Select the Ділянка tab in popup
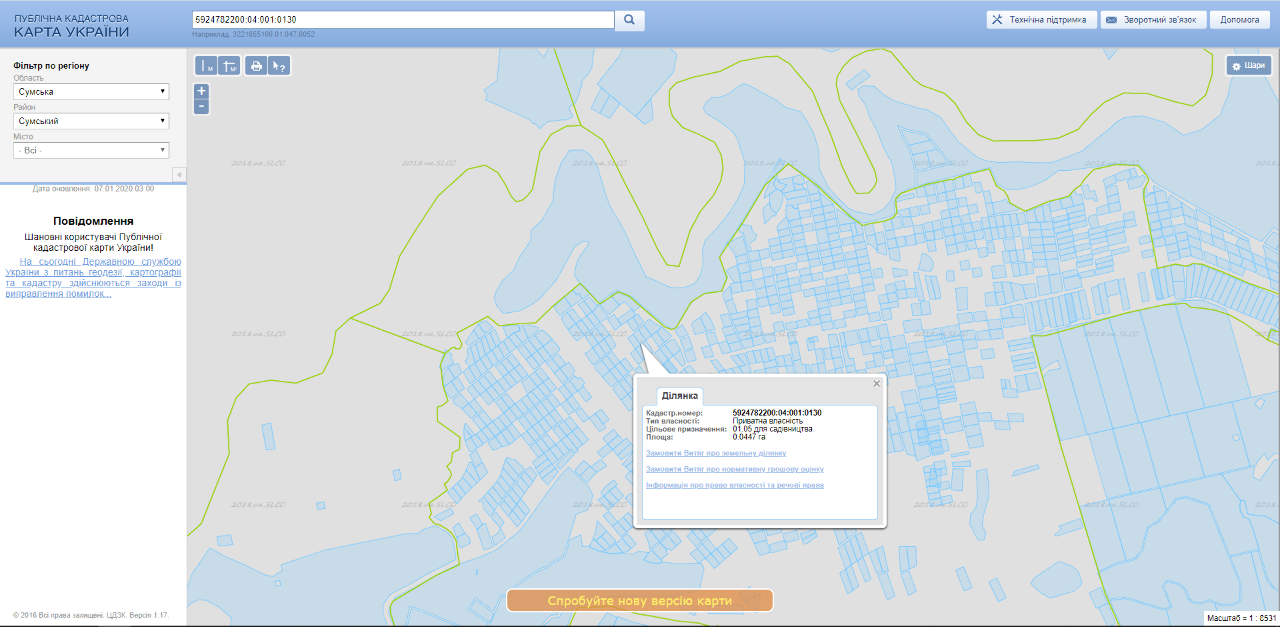The height and width of the screenshot is (627, 1280). [x=679, y=396]
